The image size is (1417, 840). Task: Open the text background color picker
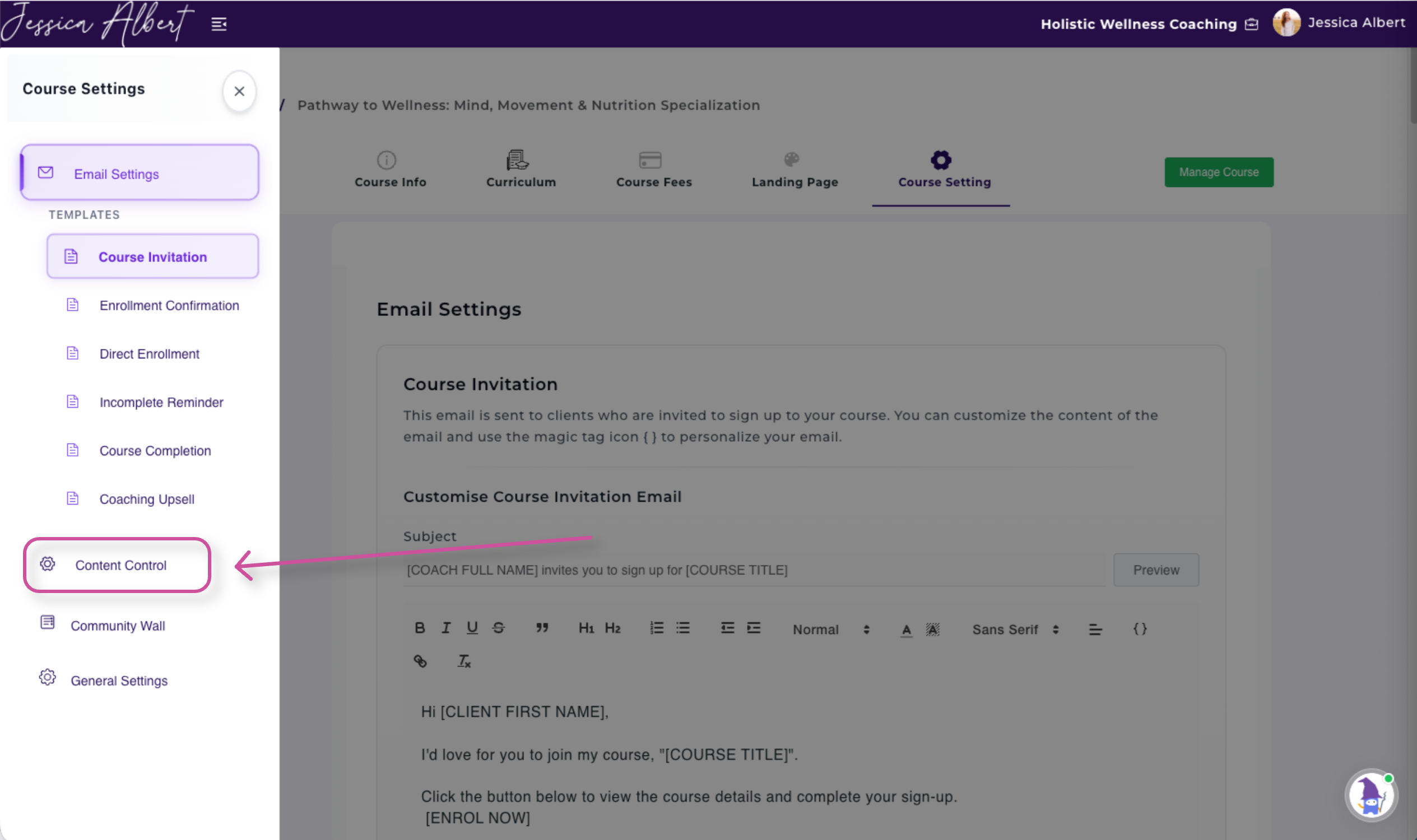pyautogui.click(x=932, y=629)
